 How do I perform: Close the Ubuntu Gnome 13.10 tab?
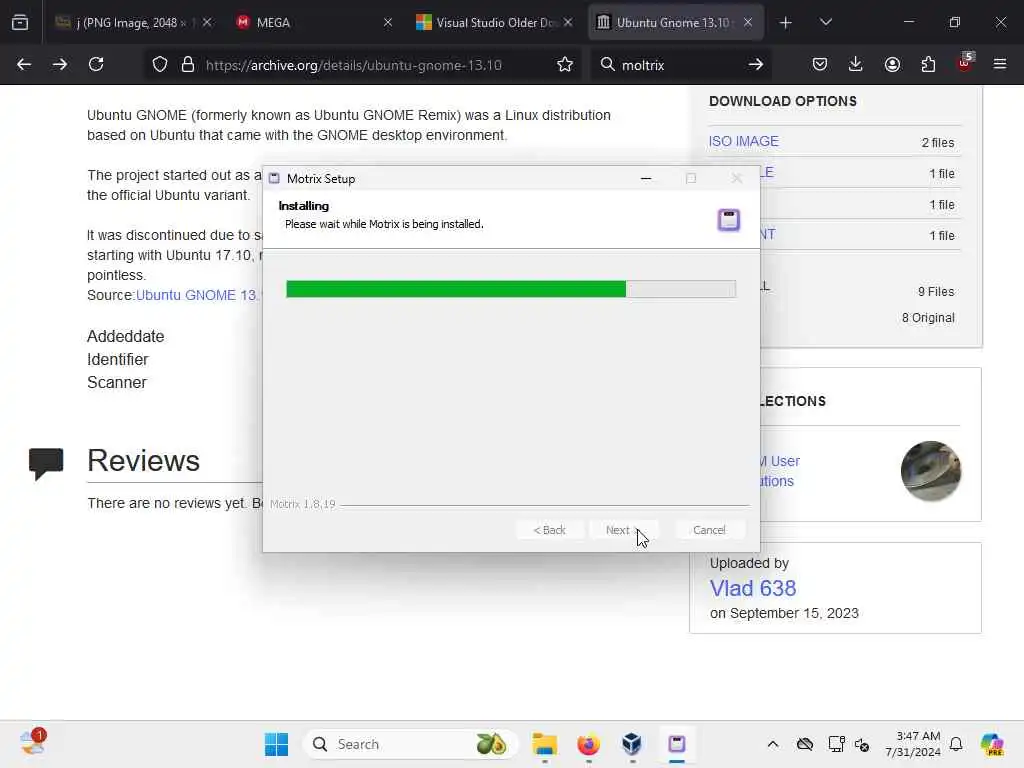(748, 22)
